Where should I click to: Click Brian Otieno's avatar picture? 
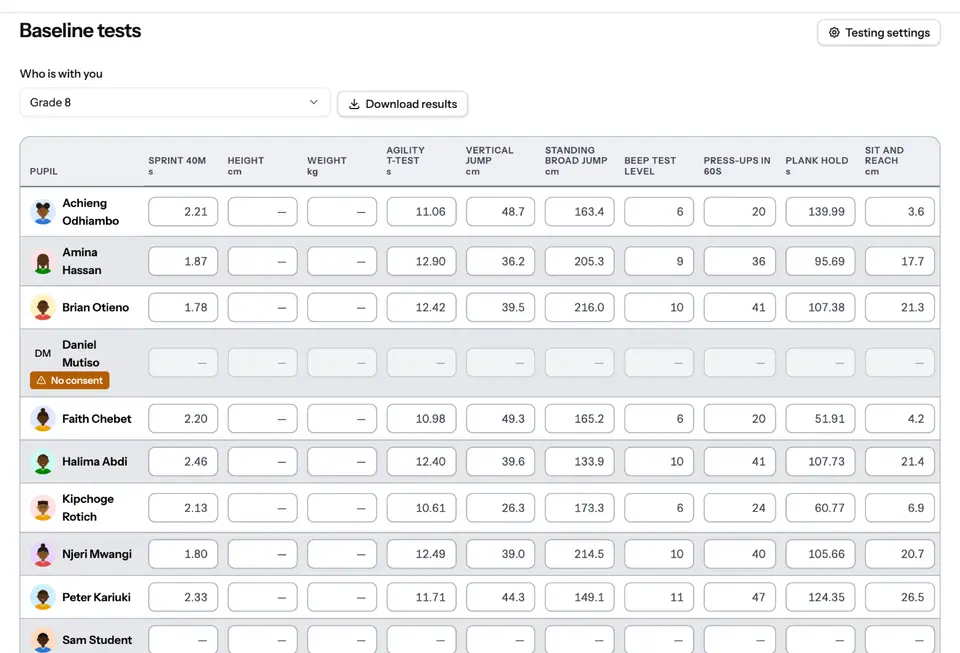pos(43,307)
